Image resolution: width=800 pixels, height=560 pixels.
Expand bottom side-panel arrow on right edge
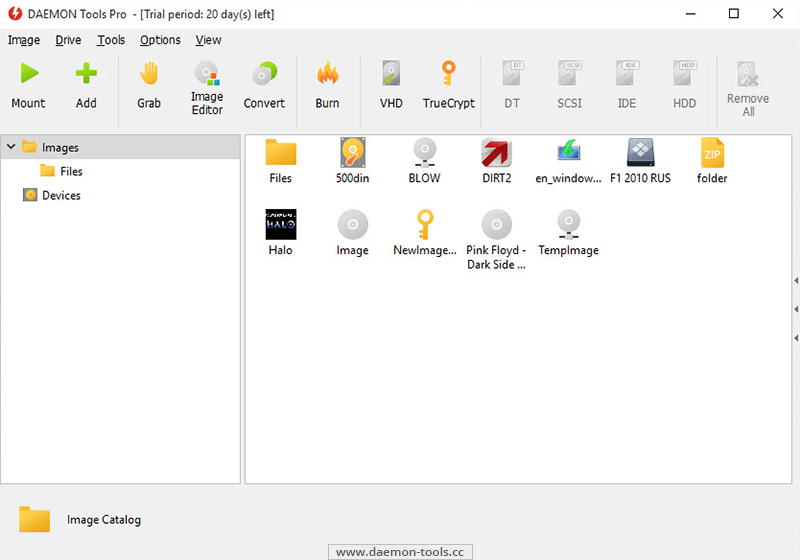tap(796, 338)
